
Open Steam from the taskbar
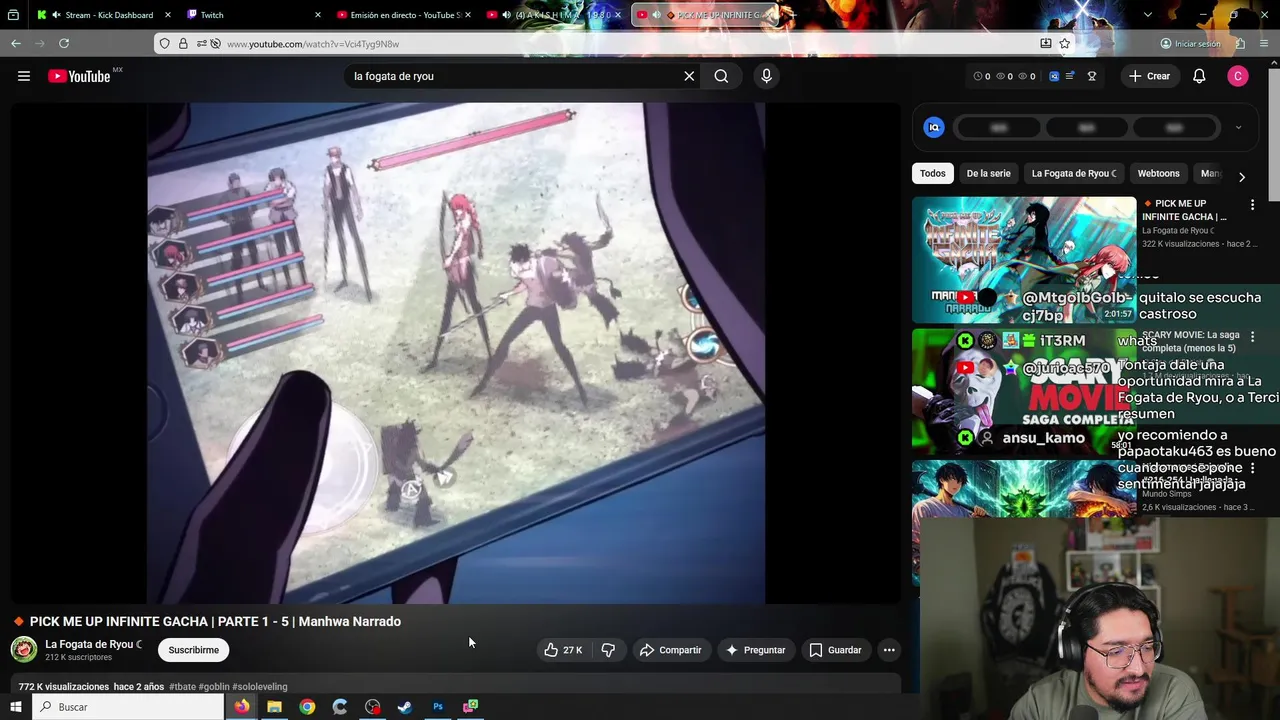click(405, 707)
